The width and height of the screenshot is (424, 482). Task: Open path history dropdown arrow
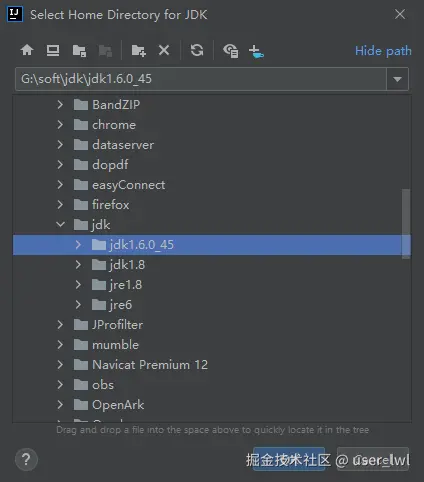[397, 79]
